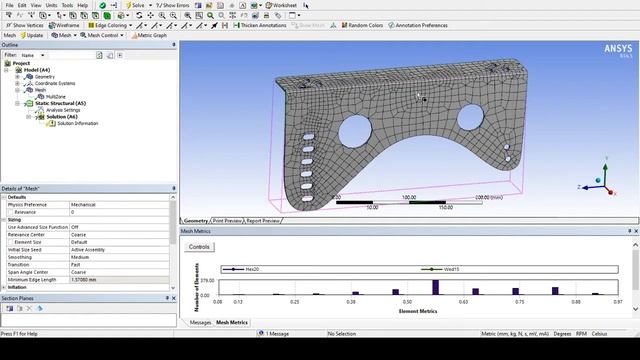Click the 1 Message status bar entry
The image size is (640, 360).
click(x=273, y=333)
